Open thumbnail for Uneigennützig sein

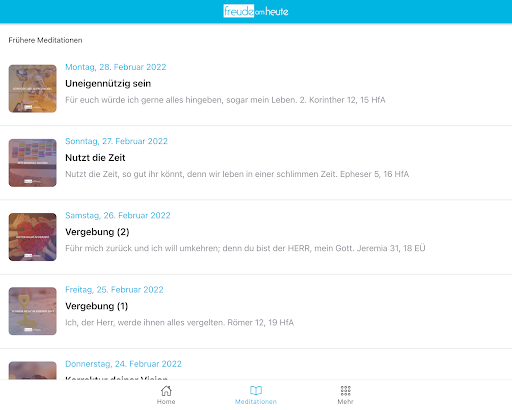pos(32,89)
